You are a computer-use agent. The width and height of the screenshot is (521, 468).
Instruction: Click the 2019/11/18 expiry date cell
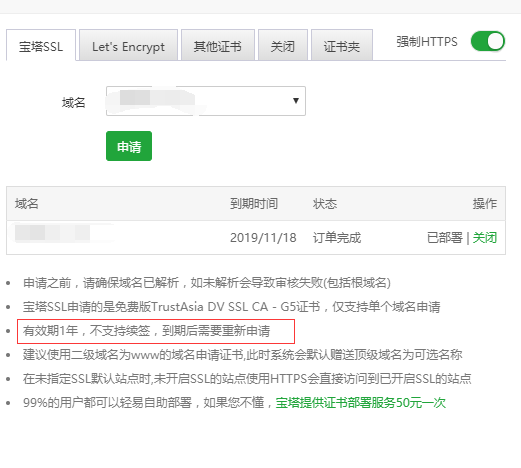(263, 238)
